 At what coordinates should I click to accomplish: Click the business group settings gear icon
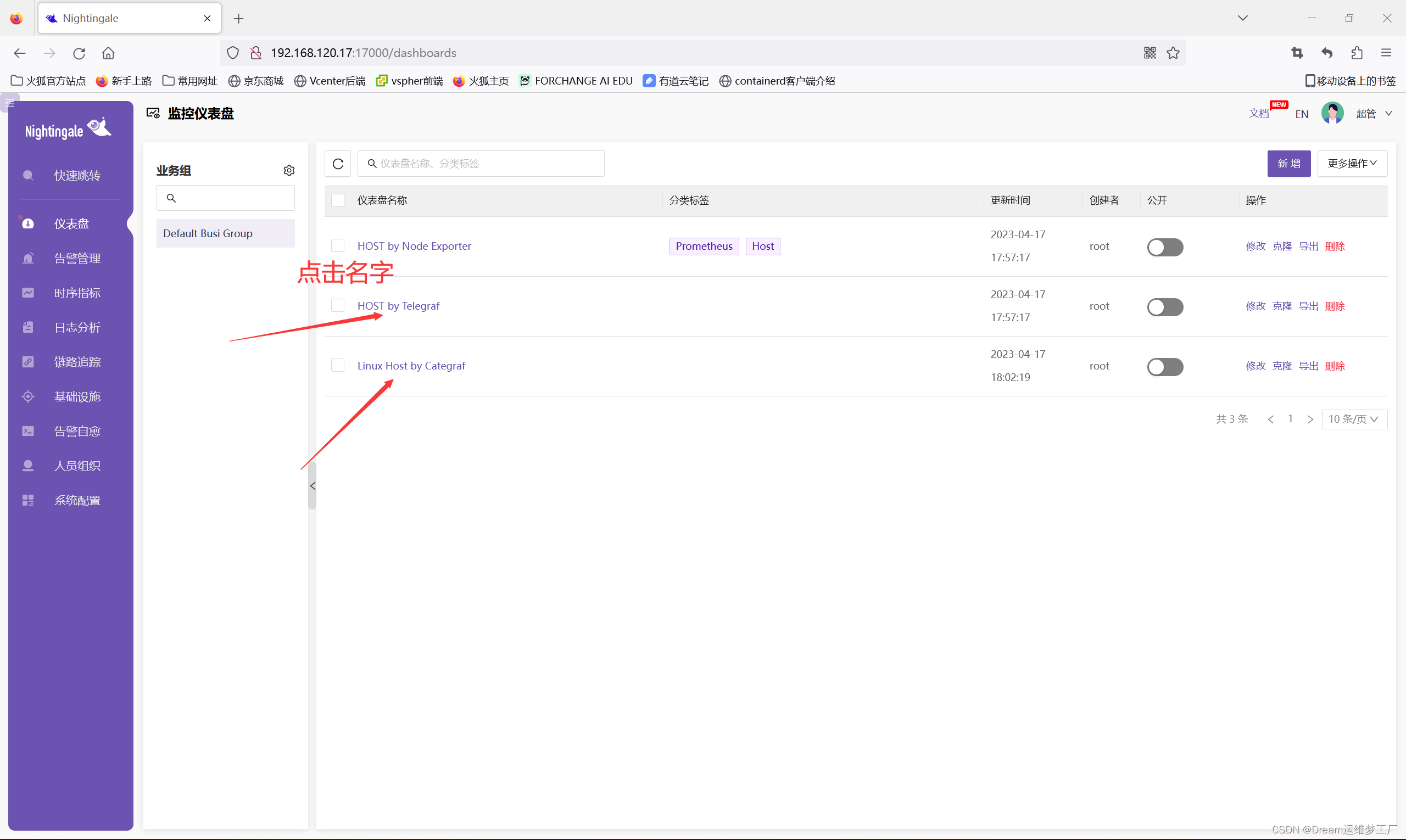click(289, 170)
